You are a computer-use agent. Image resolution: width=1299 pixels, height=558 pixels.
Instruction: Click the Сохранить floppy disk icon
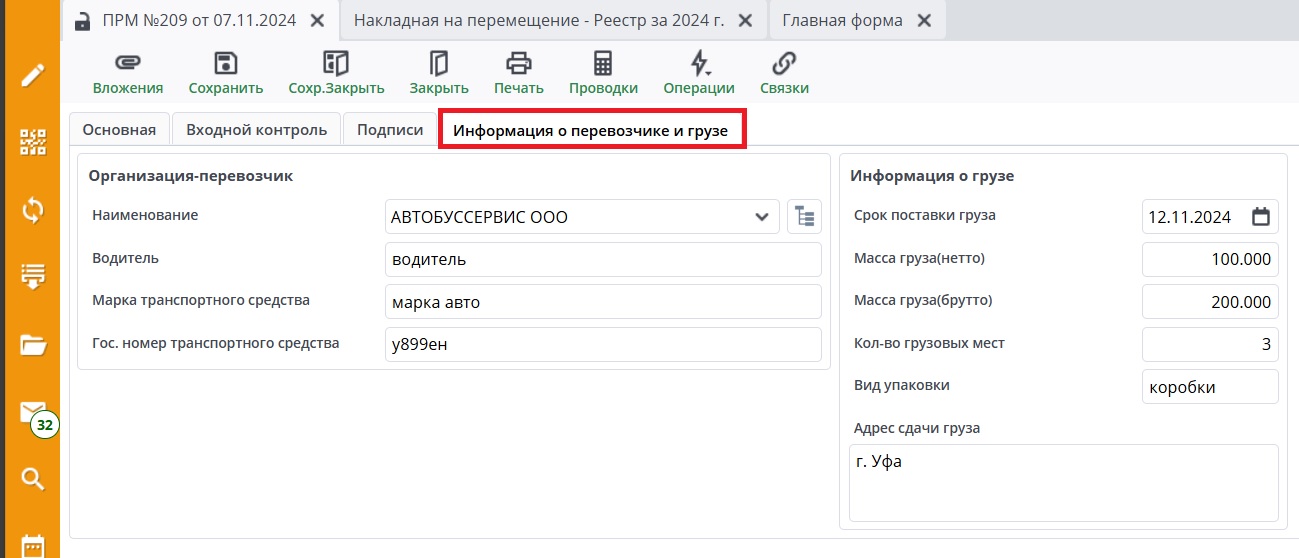pyautogui.click(x=226, y=65)
